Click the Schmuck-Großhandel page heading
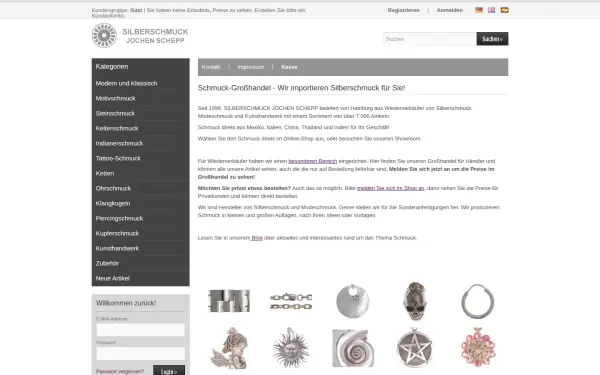 pos(302,88)
